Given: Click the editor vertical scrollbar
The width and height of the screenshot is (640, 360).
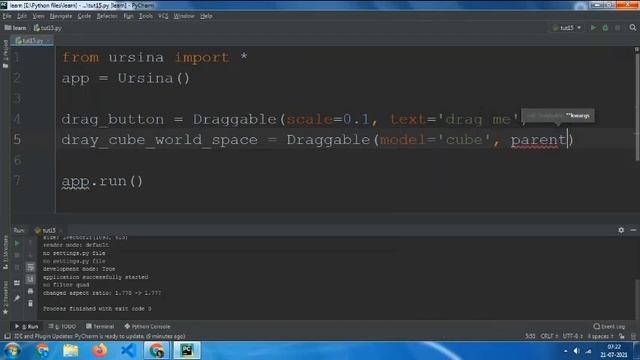Looking at the screenshot, I should click(x=637, y=107).
